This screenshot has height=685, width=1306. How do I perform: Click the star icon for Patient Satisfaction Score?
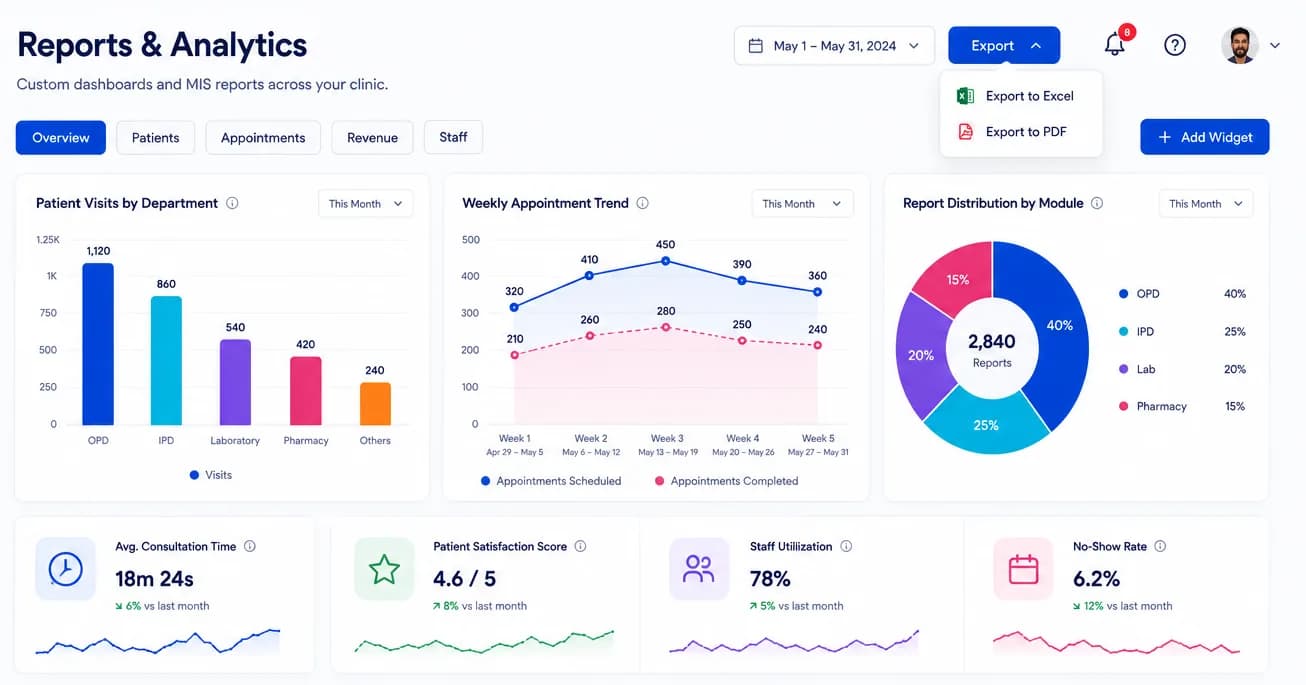click(x=384, y=569)
